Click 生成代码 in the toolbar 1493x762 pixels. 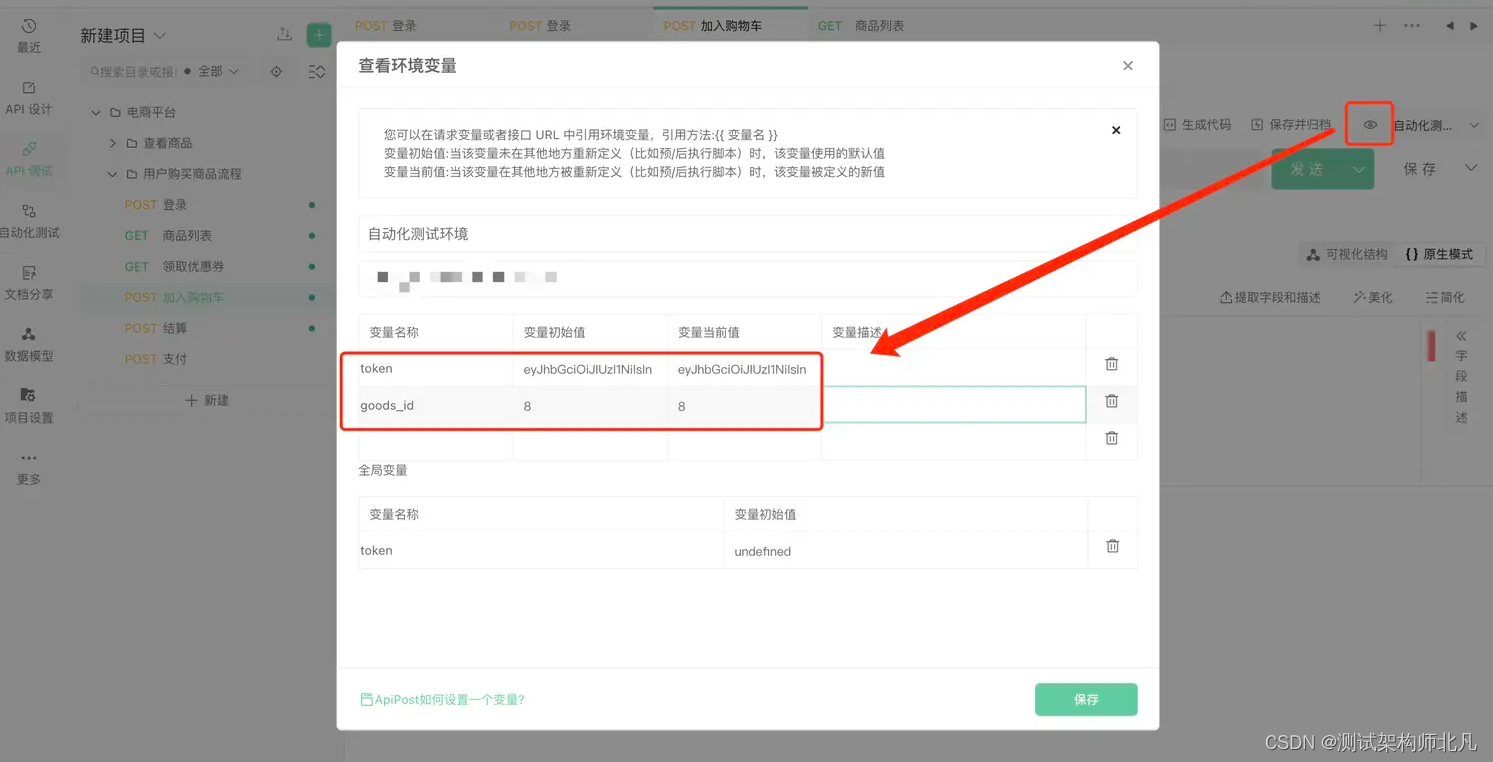[1197, 125]
